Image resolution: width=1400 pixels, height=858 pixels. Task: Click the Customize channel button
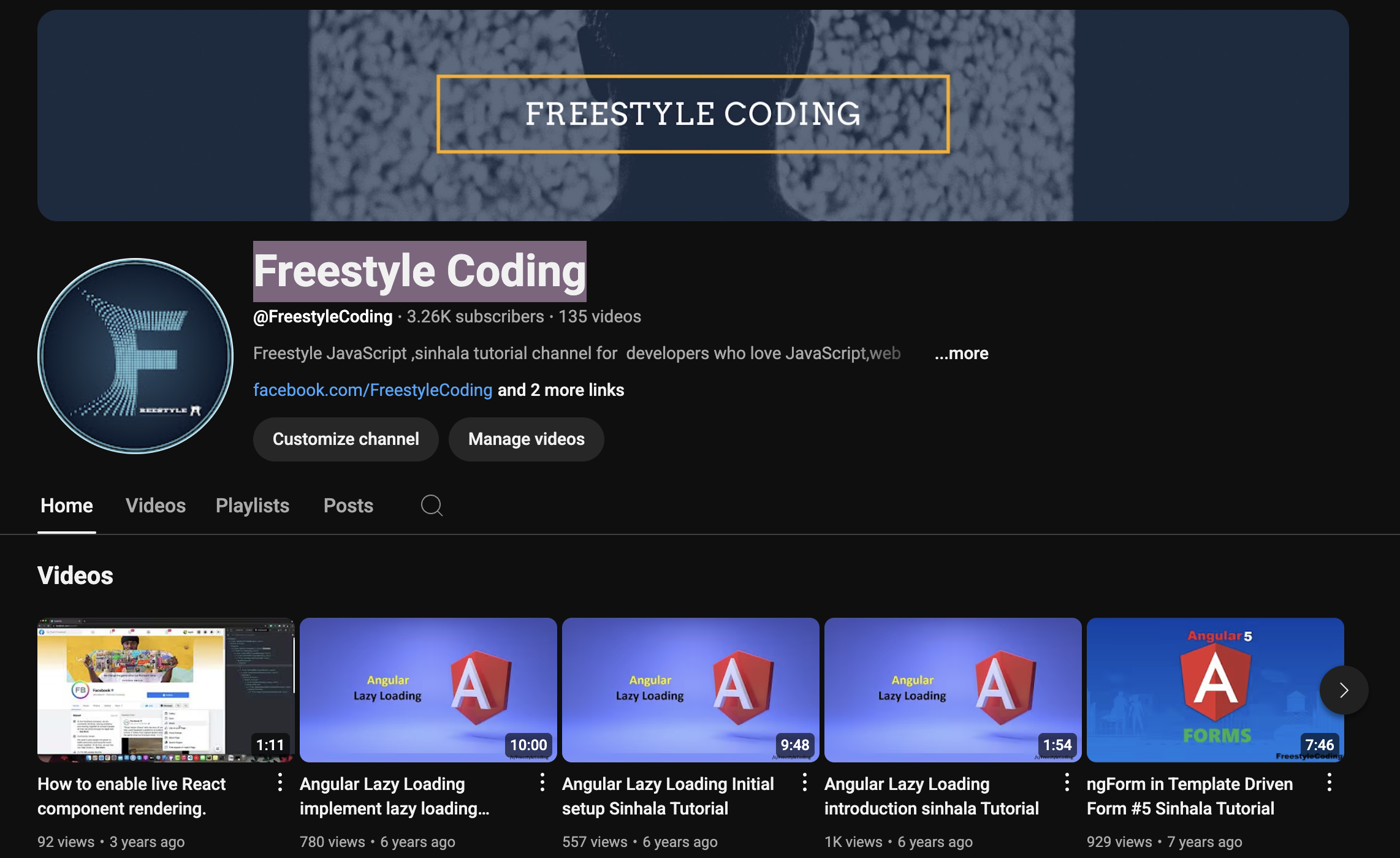[346, 439]
